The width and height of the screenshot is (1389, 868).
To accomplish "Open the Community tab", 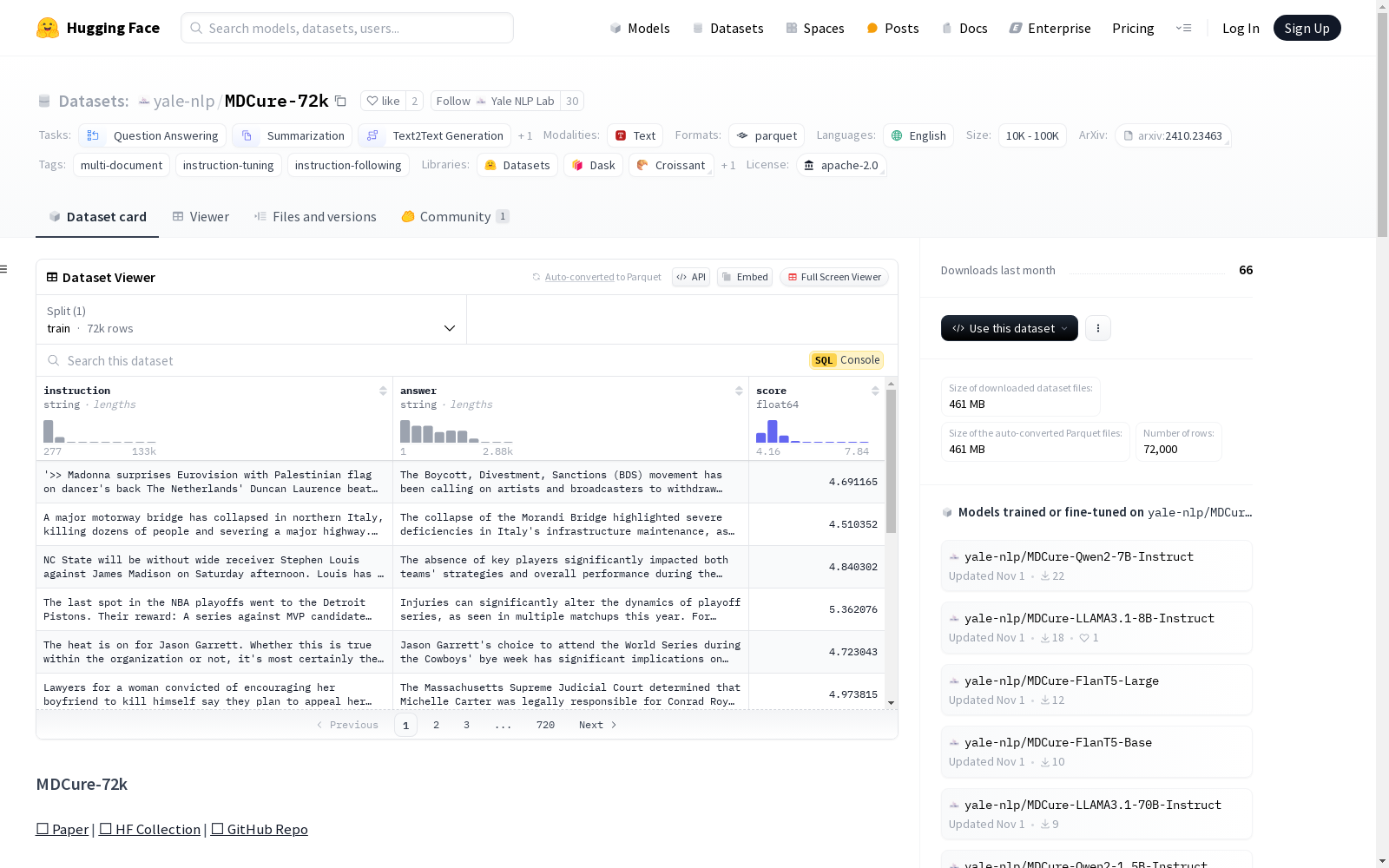I will tap(455, 217).
